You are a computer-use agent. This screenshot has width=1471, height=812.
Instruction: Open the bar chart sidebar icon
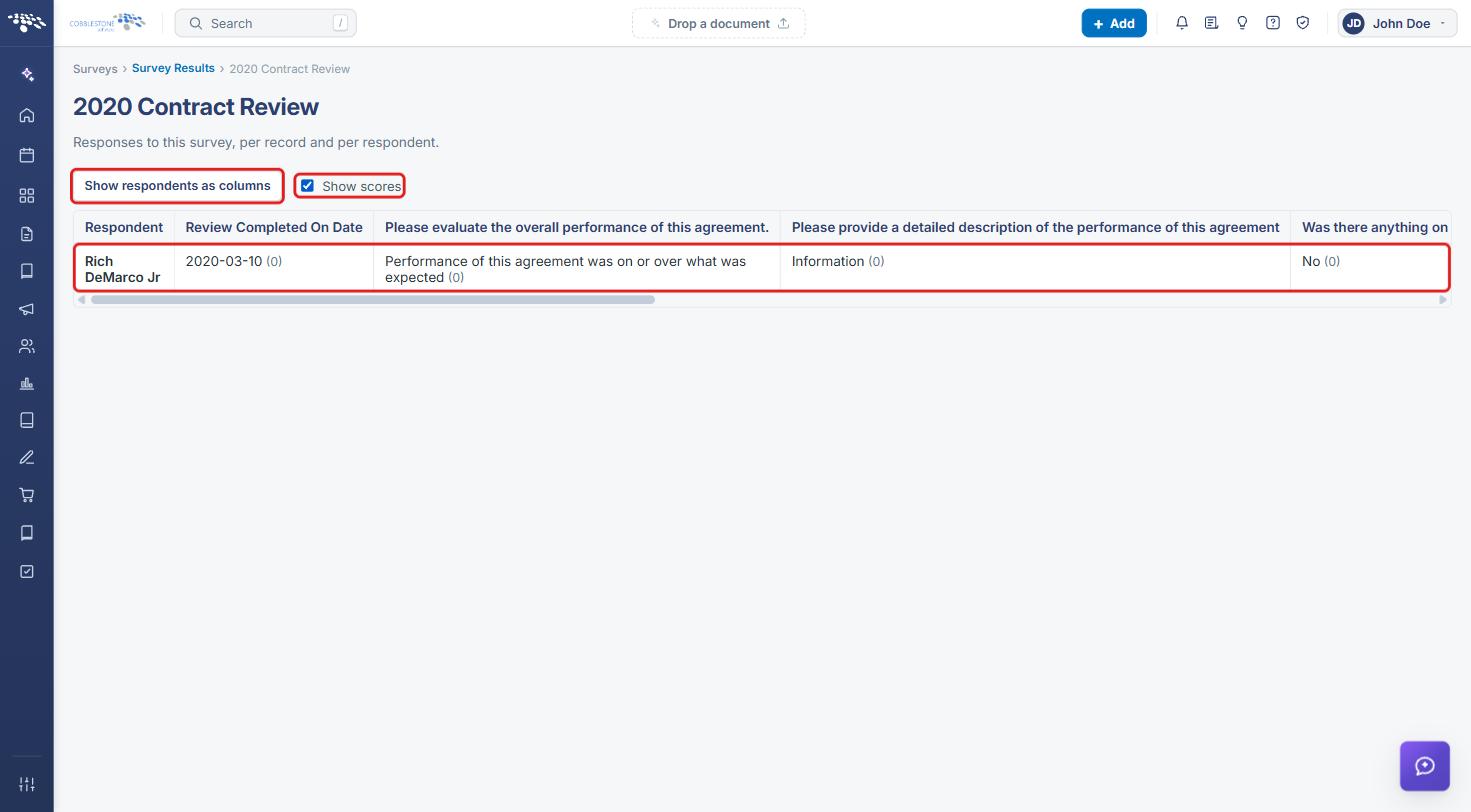click(x=27, y=384)
